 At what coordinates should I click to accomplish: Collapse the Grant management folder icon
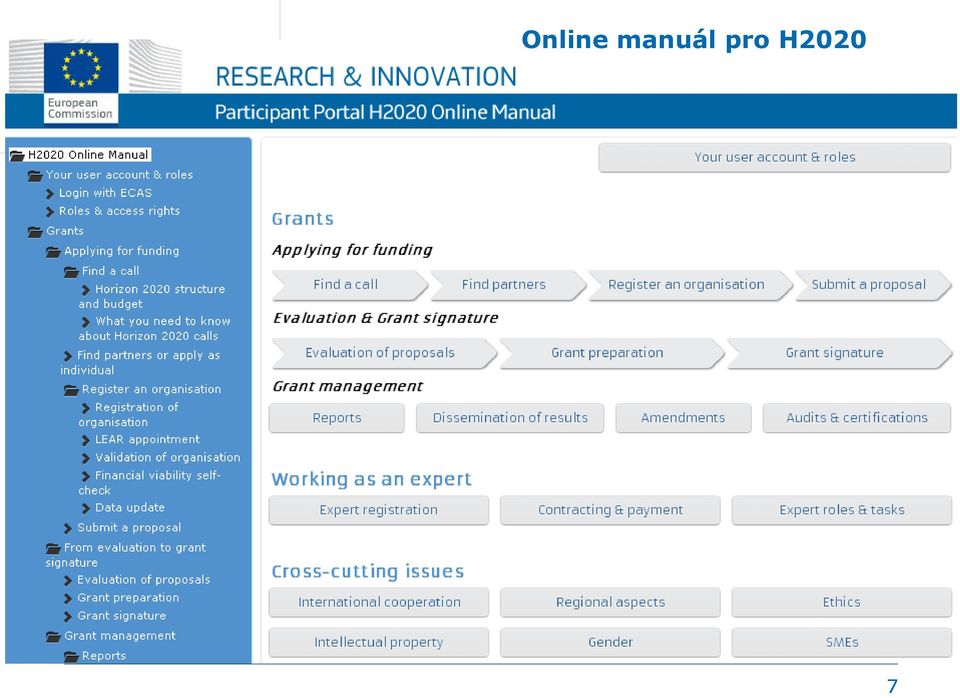pyautogui.click(x=53, y=637)
